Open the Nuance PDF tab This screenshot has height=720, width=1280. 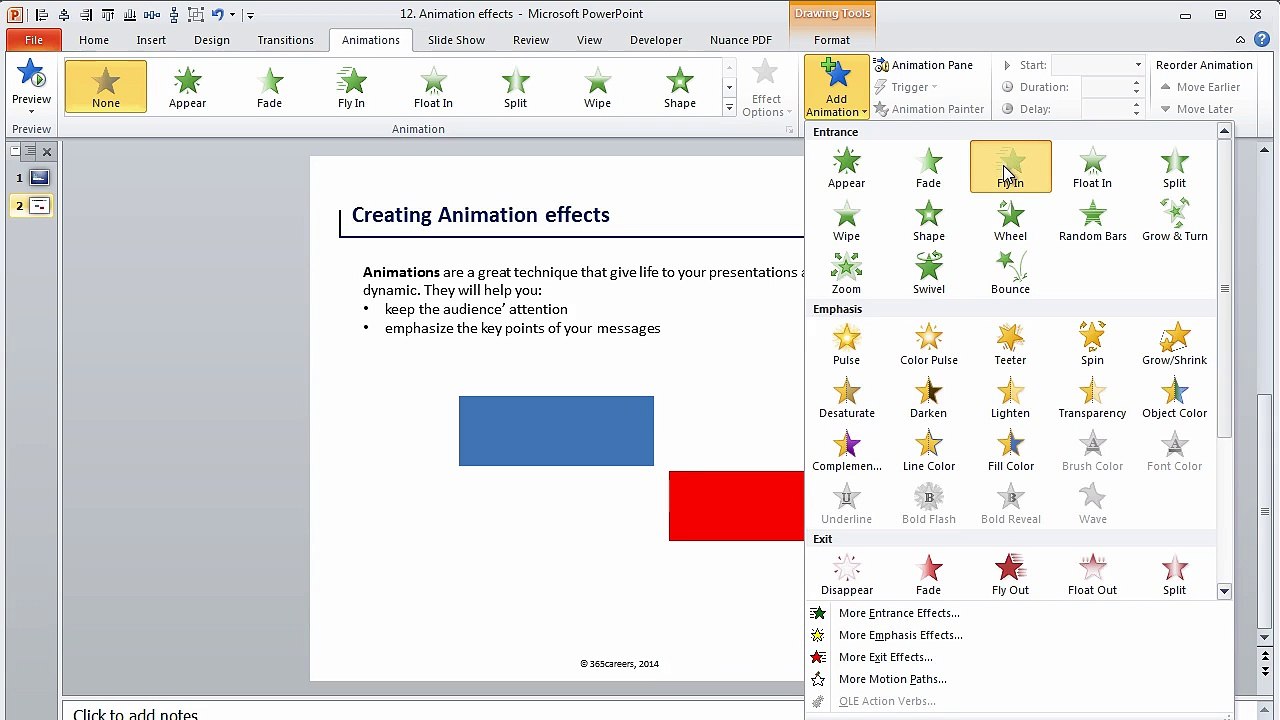(x=741, y=40)
